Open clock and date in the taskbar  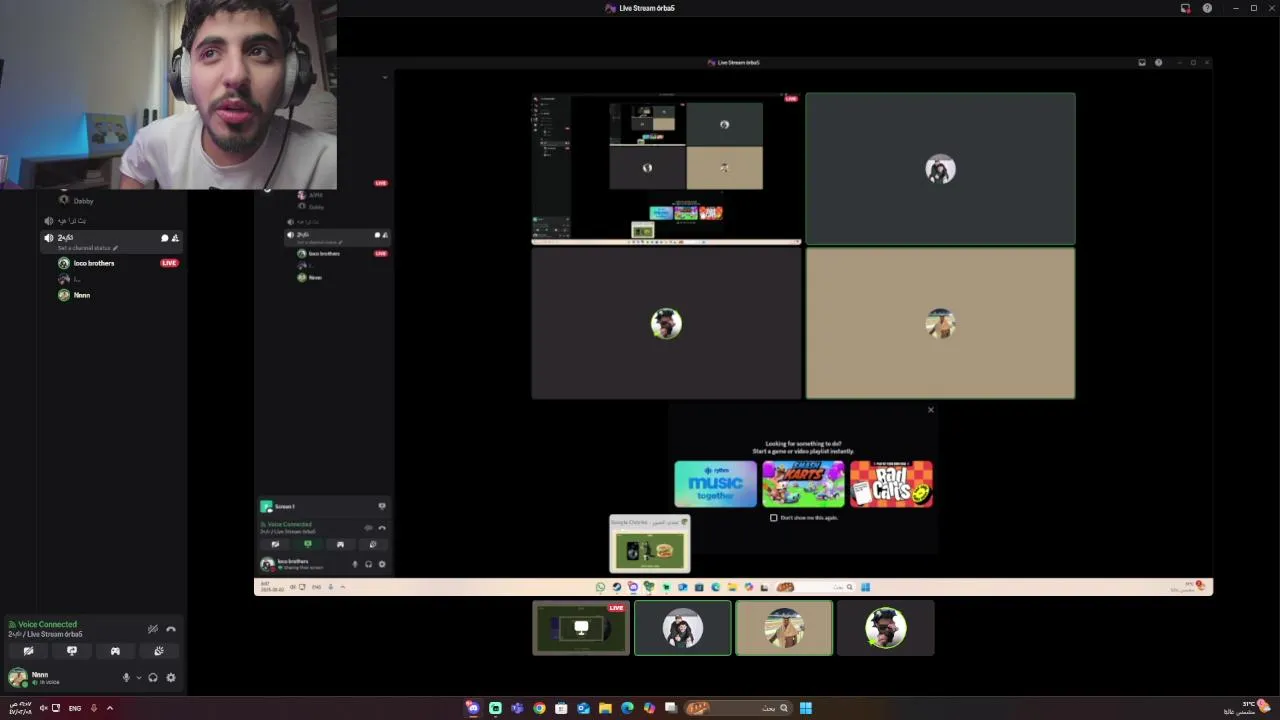19,708
